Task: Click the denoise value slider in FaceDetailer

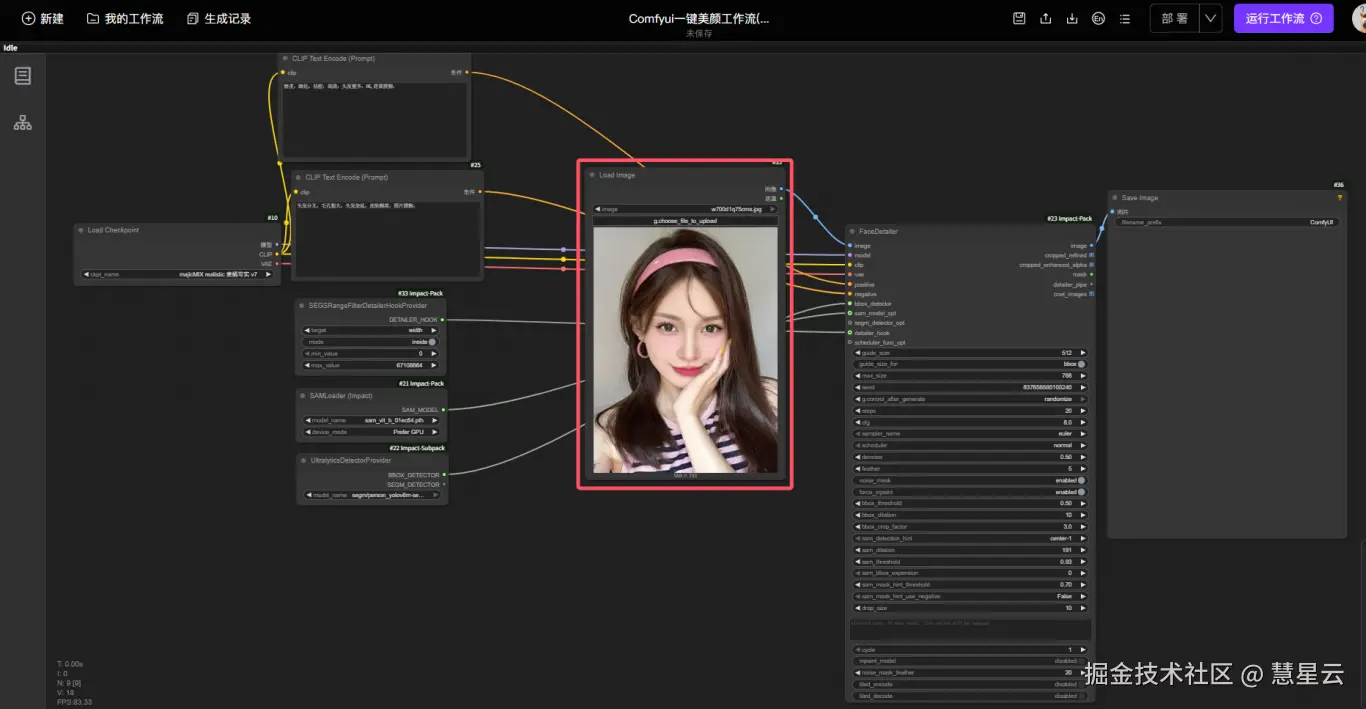Action: [969, 457]
